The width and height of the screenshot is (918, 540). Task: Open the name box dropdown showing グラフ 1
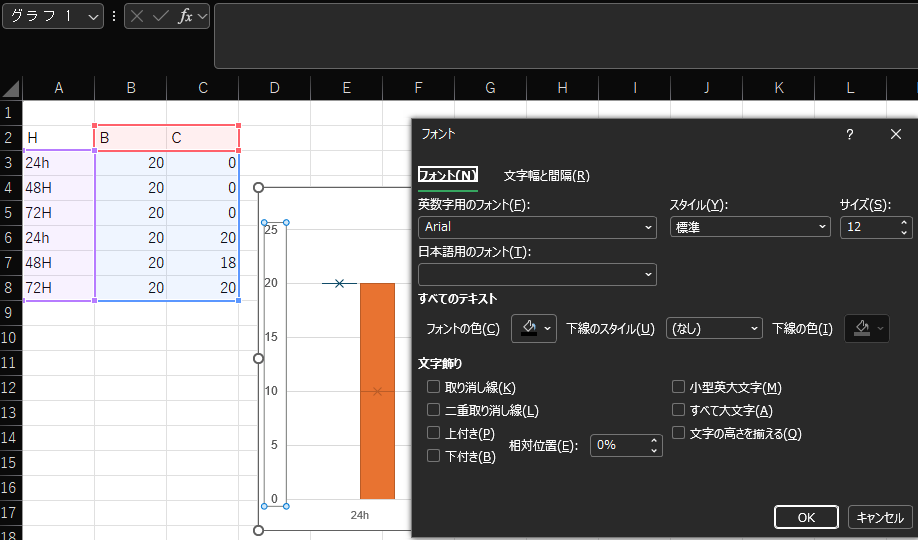(93, 17)
